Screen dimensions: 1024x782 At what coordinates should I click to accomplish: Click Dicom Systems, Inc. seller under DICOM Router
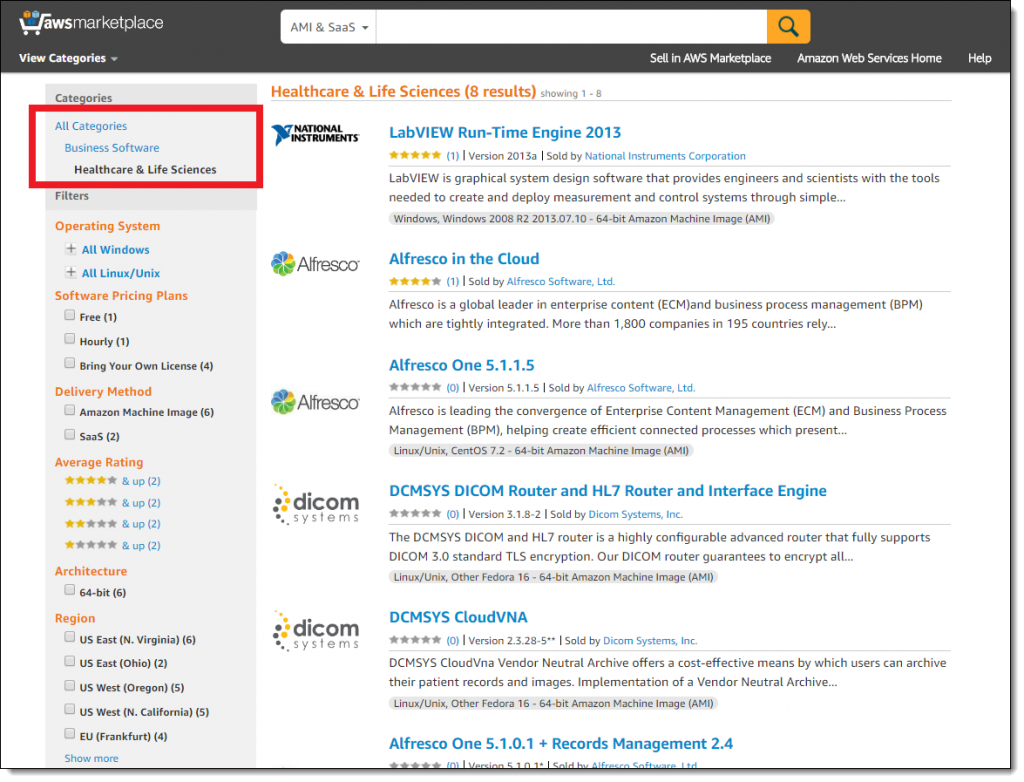click(635, 515)
